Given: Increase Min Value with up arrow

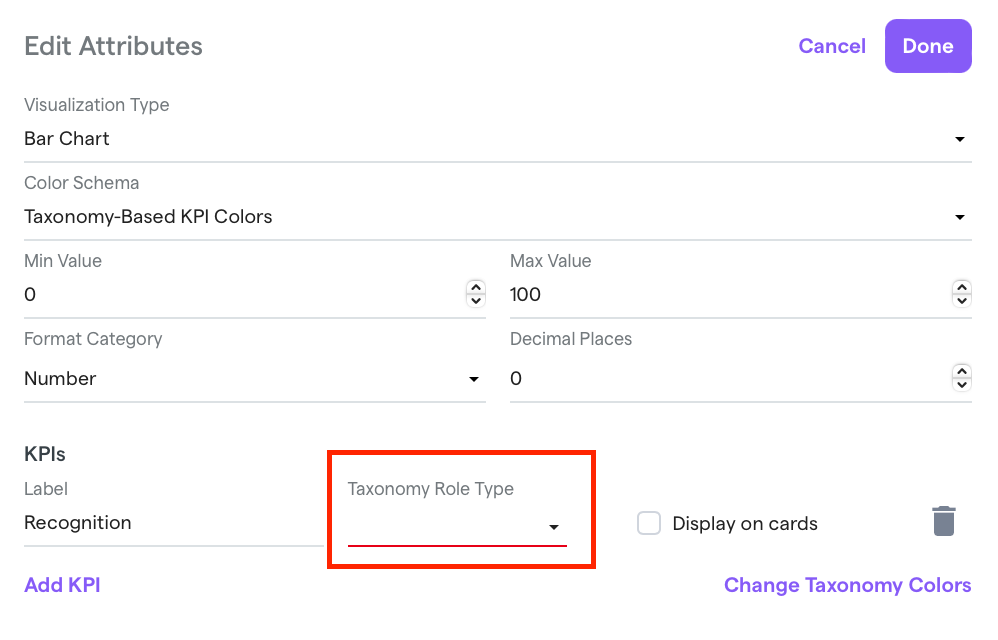Looking at the screenshot, I should pos(475,288).
